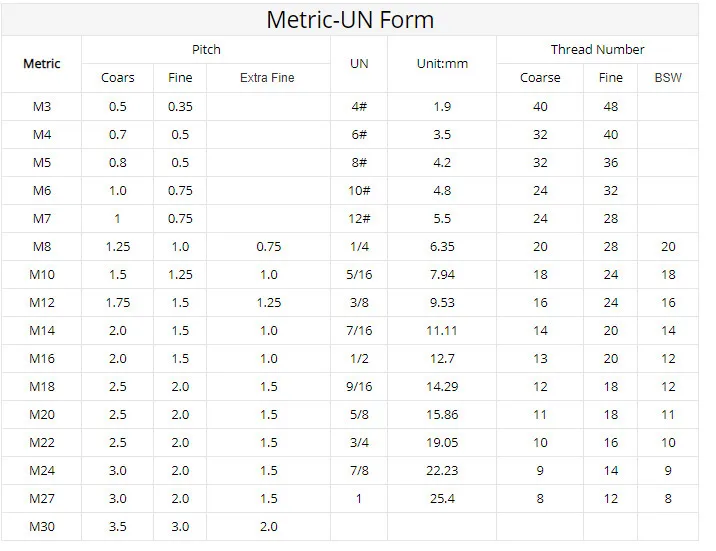Click the 9/16 UN size cell
Image resolution: width=716 pixels, height=551 pixels.
(x=359, y=387)
